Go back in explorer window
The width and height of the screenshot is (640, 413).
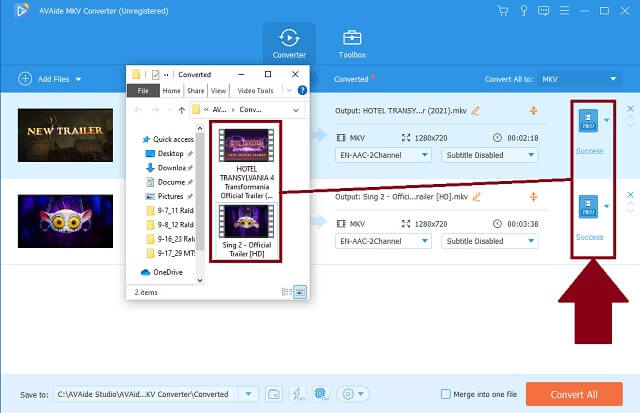click(x=138, y=110)
